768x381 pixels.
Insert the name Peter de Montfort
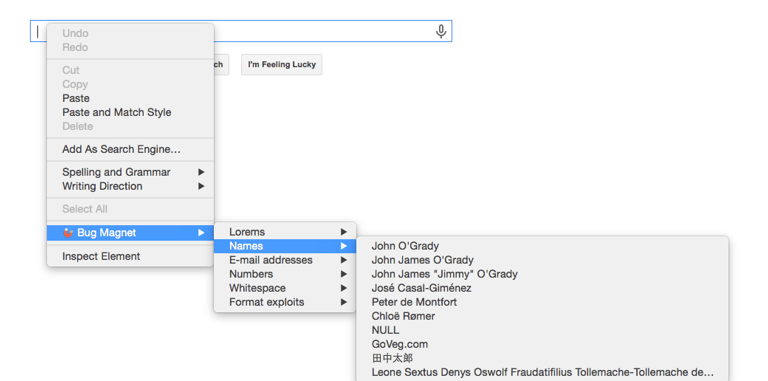[542, 302]
